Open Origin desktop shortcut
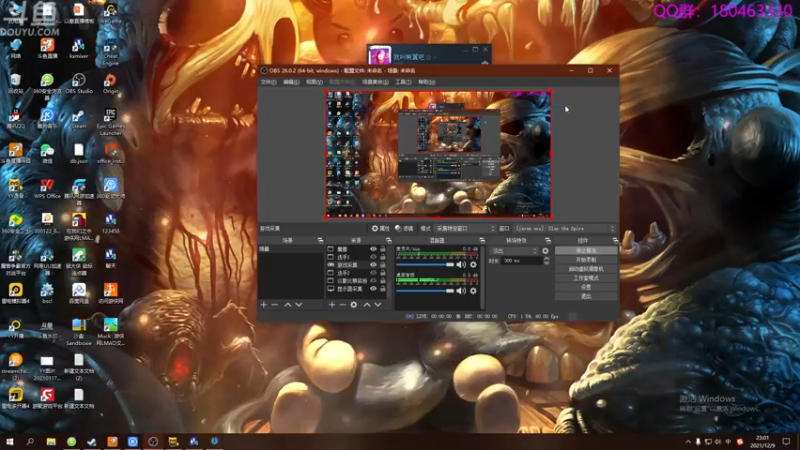800x450 pixels. click(x=110, y=84)
